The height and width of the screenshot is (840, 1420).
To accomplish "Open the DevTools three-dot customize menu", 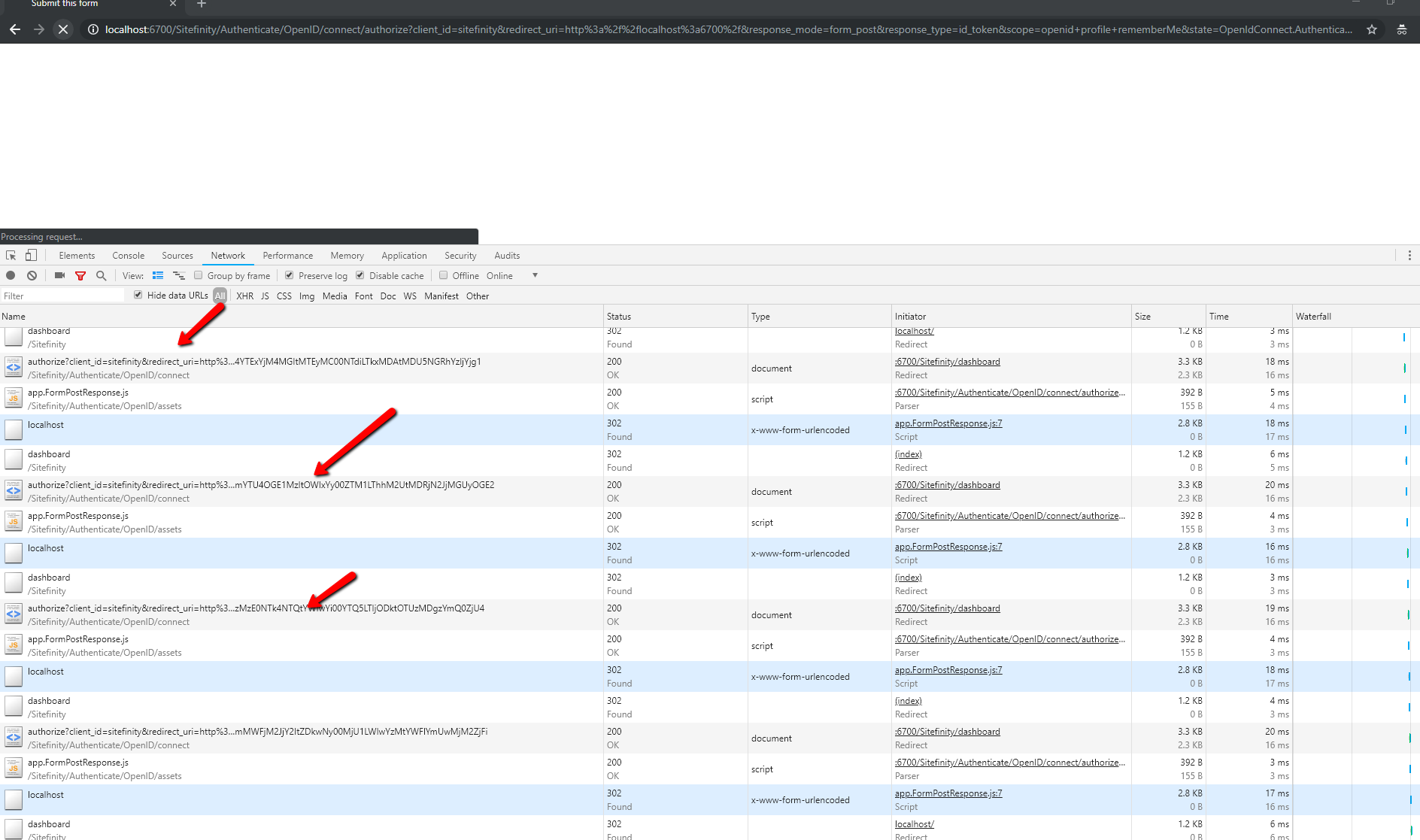I will 1409,256.
